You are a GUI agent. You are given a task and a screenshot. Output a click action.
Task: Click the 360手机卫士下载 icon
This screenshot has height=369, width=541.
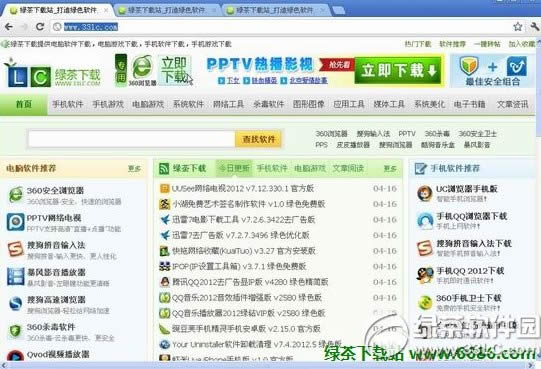pos(424,302)
